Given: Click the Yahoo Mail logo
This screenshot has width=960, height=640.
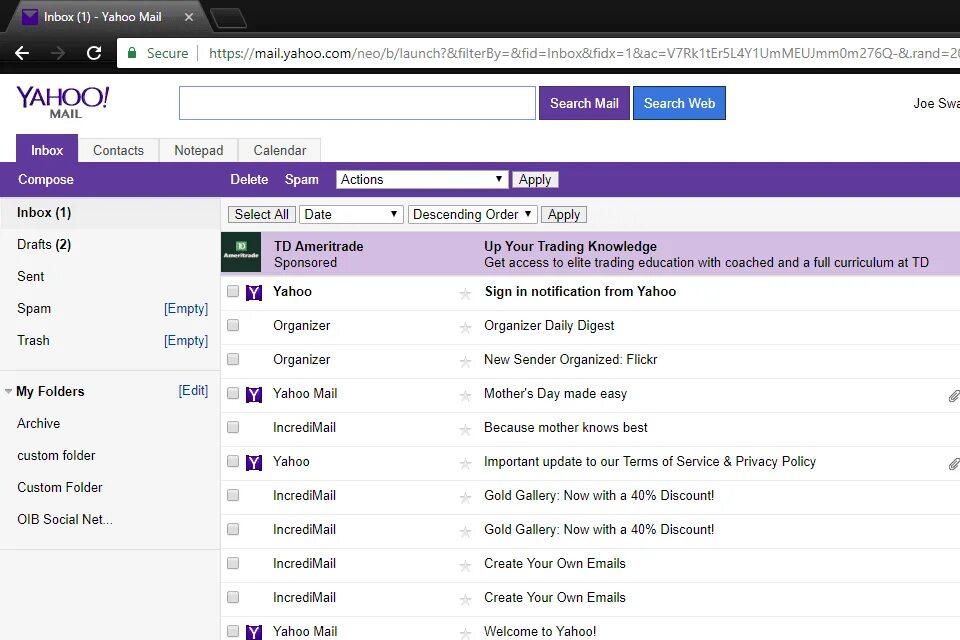Looking at the screenshot, I should coord(62,102).
